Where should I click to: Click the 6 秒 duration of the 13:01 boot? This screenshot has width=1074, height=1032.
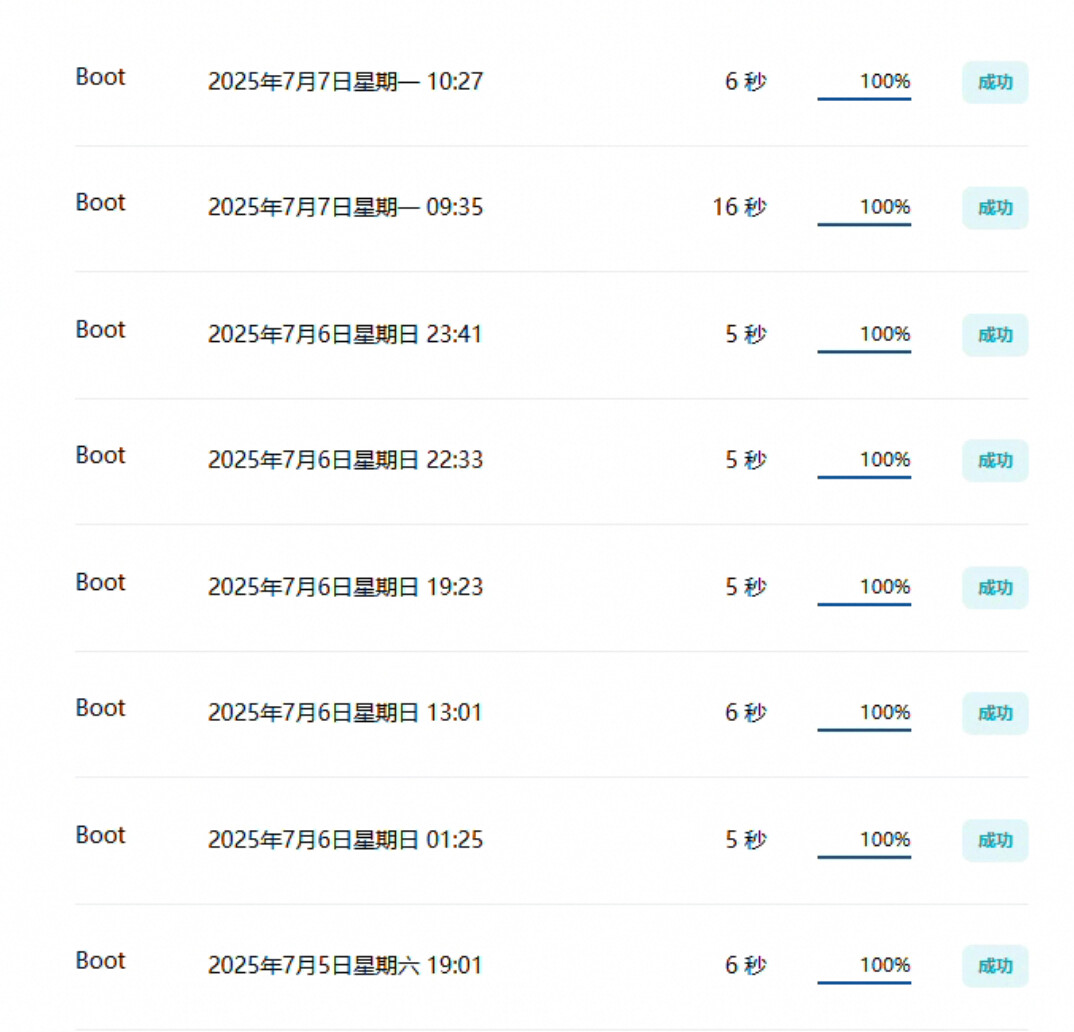746,713
